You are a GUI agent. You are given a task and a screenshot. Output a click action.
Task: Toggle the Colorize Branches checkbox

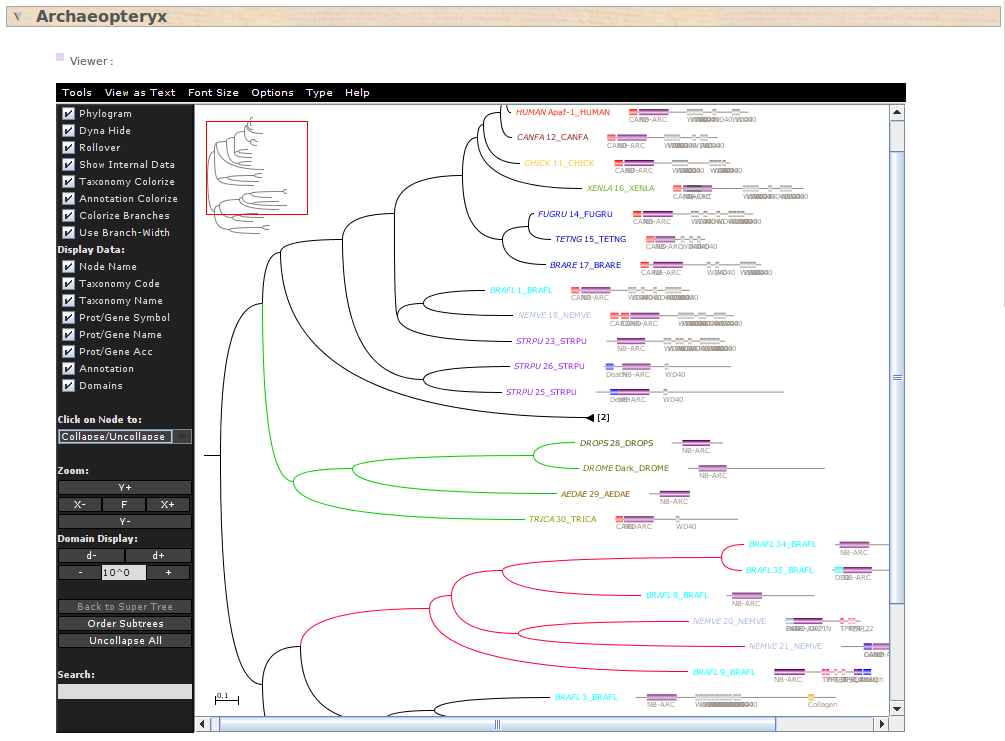tap(68, 216)
